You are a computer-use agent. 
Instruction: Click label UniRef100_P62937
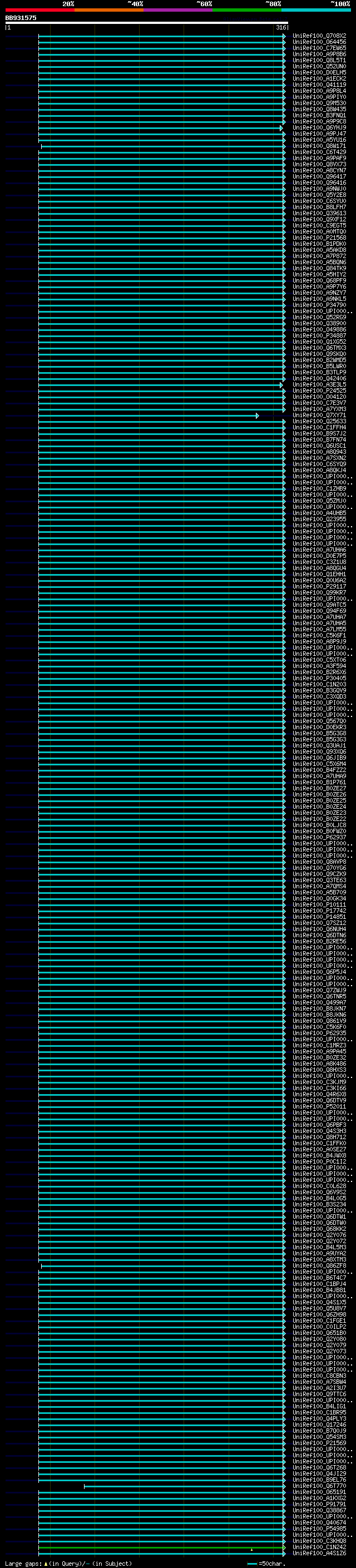319,837
